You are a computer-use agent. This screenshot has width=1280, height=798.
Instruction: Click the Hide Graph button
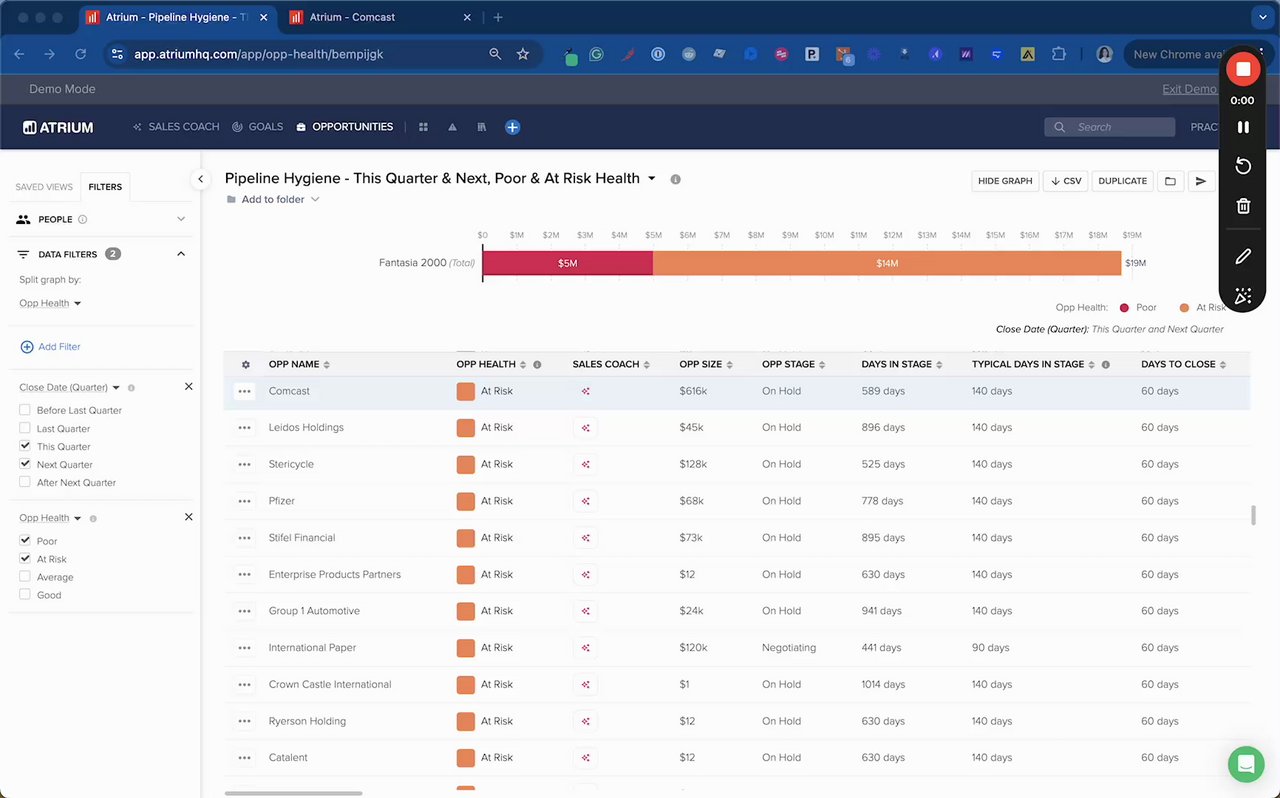pos(1004,181)
